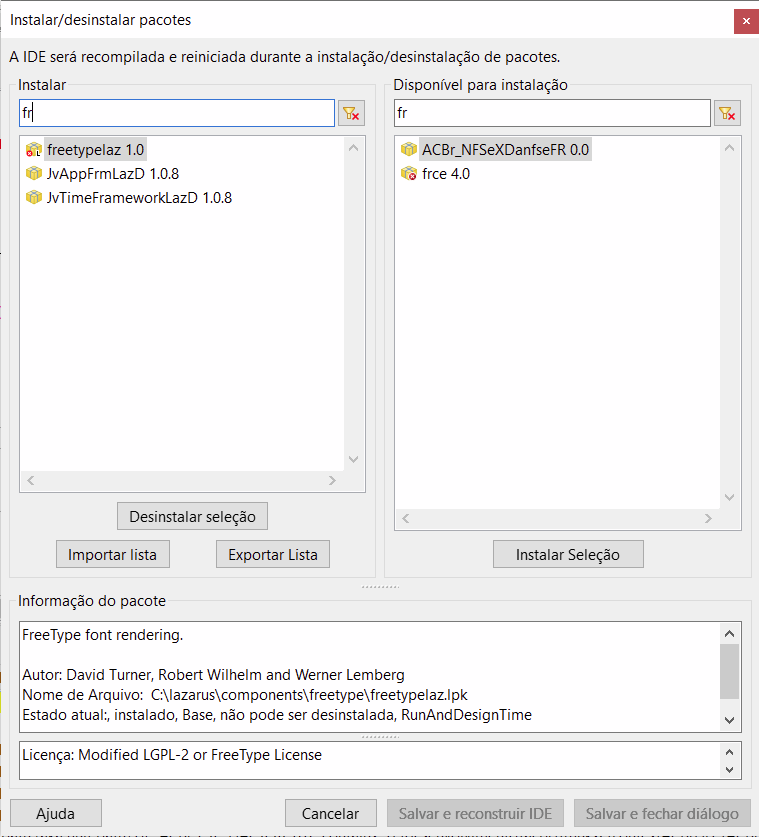Screen dimensions: 759x837
Task: Close the Instalar/desinstalar pacotes dialog
Action: point(746,21)
